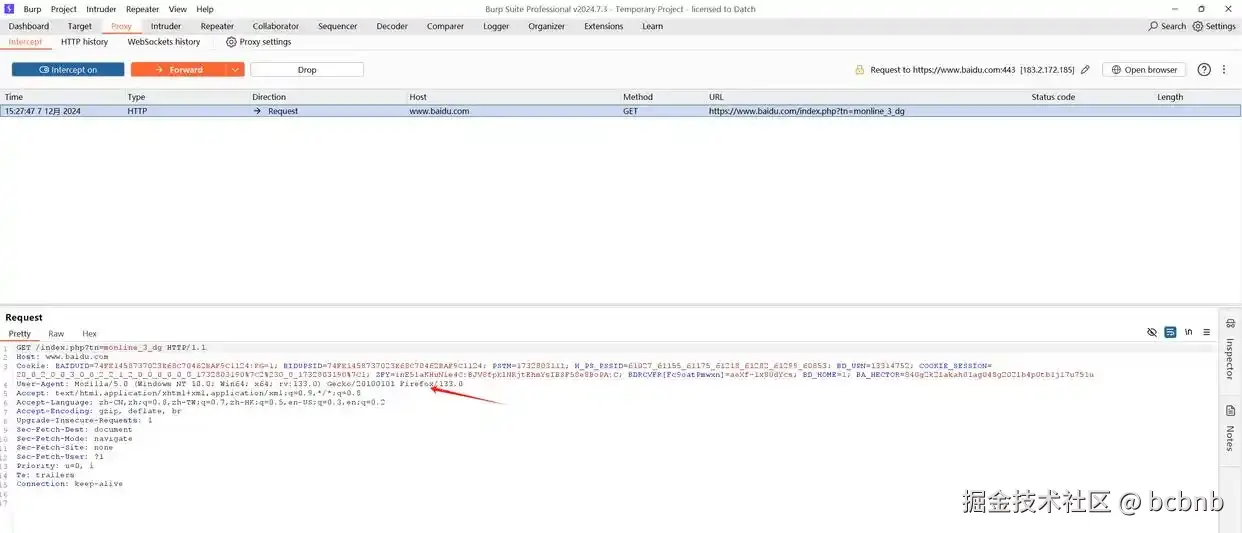Viewport: 1242px width, 533px height.
Task: Toggle line wrap in request editor
Action: click(x=1170, y=332)
